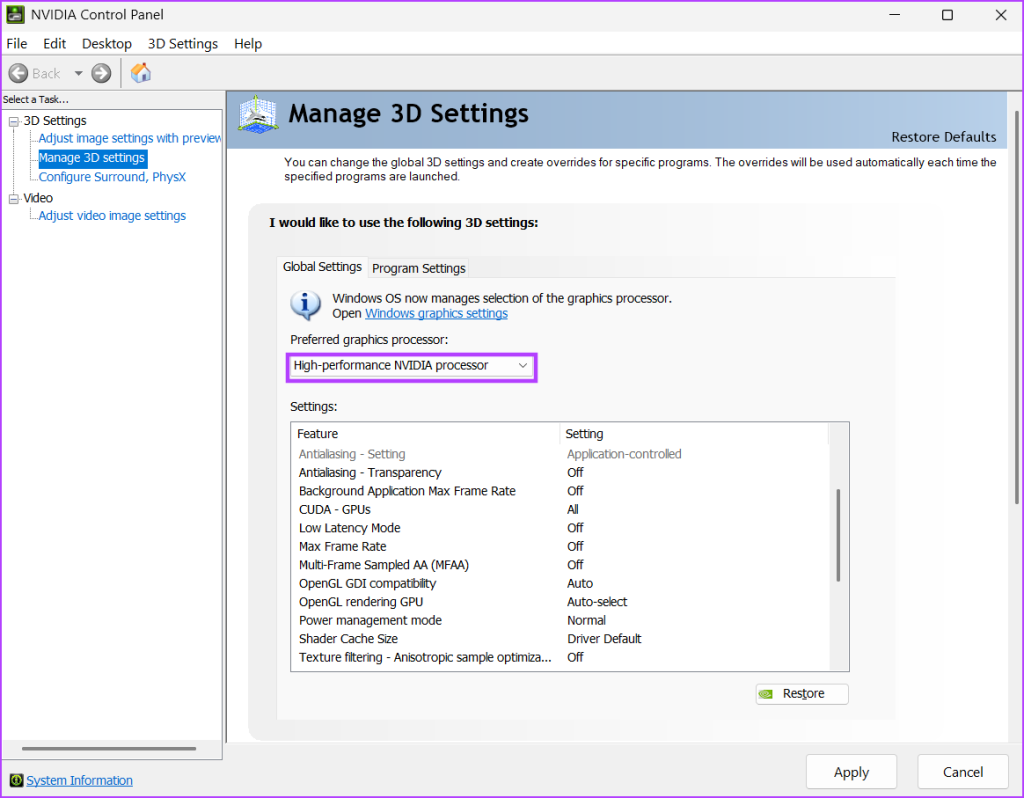Image resolution: width=1024 pixels, height=798 pixels.
Task: Select Configure Surround, PhysX
Action: click(x=112, y=177)
